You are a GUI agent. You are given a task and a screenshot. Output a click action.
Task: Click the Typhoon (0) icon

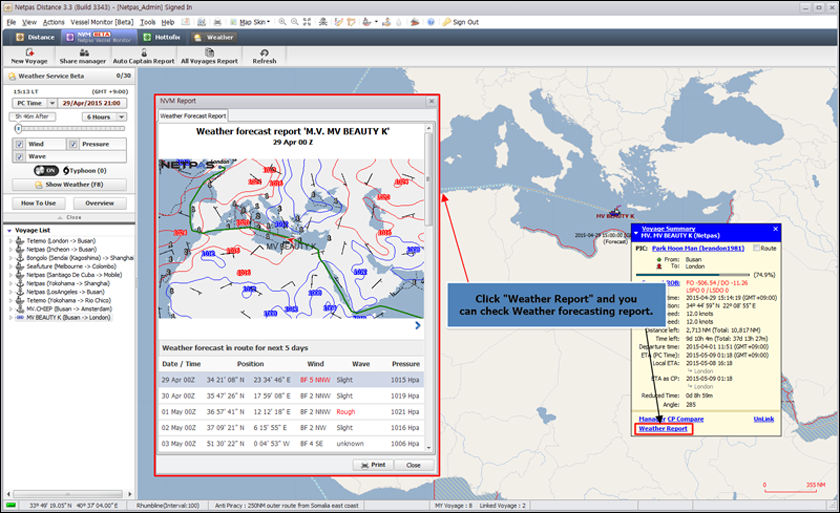tap(66, 170)
